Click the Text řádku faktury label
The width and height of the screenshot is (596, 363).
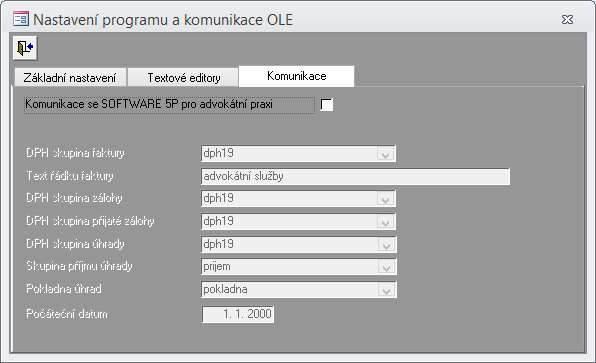(70, 176)
